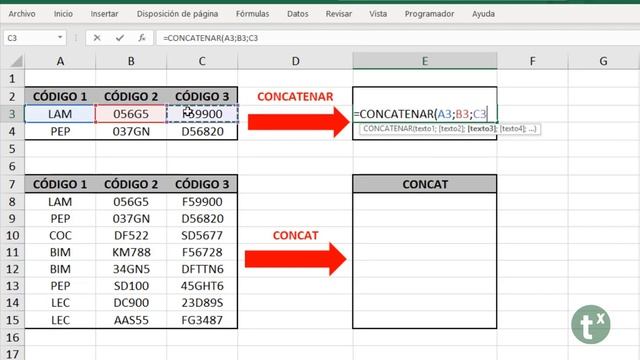Cancel the formula entry with the X icon
This screenshot has width=640, height=360.
pos(97,38)
